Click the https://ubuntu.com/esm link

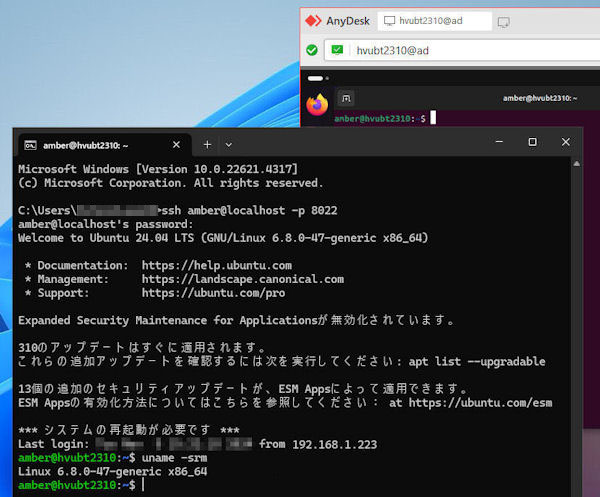480,402
